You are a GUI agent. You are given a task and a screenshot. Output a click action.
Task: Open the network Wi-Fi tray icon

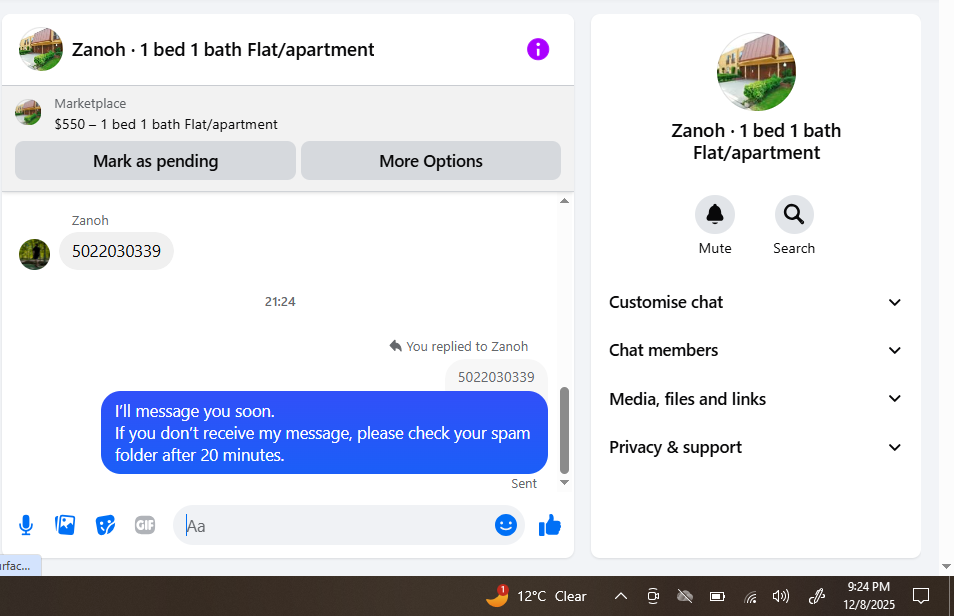751,597
